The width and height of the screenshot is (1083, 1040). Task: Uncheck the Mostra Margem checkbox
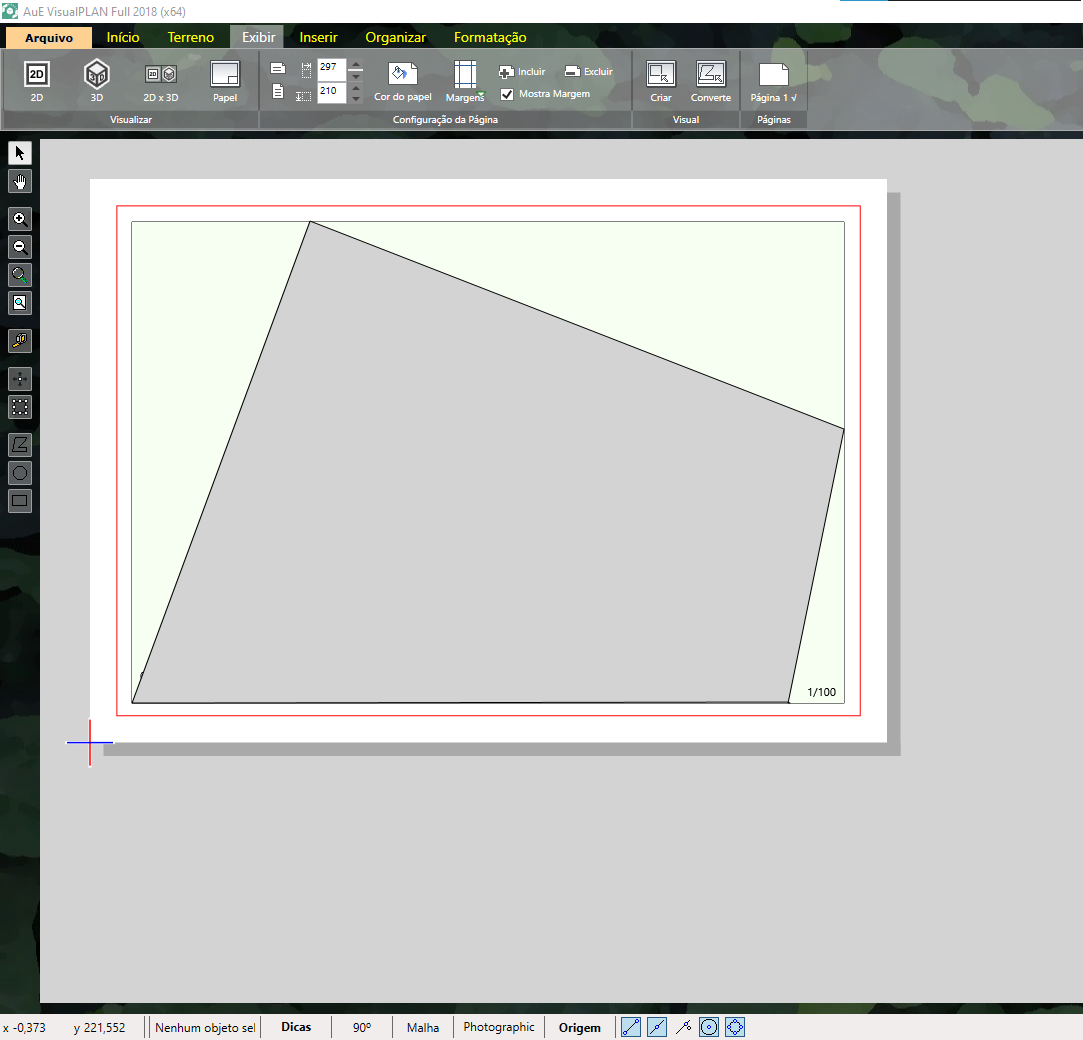pyautogui.click(x=507, y=94)
